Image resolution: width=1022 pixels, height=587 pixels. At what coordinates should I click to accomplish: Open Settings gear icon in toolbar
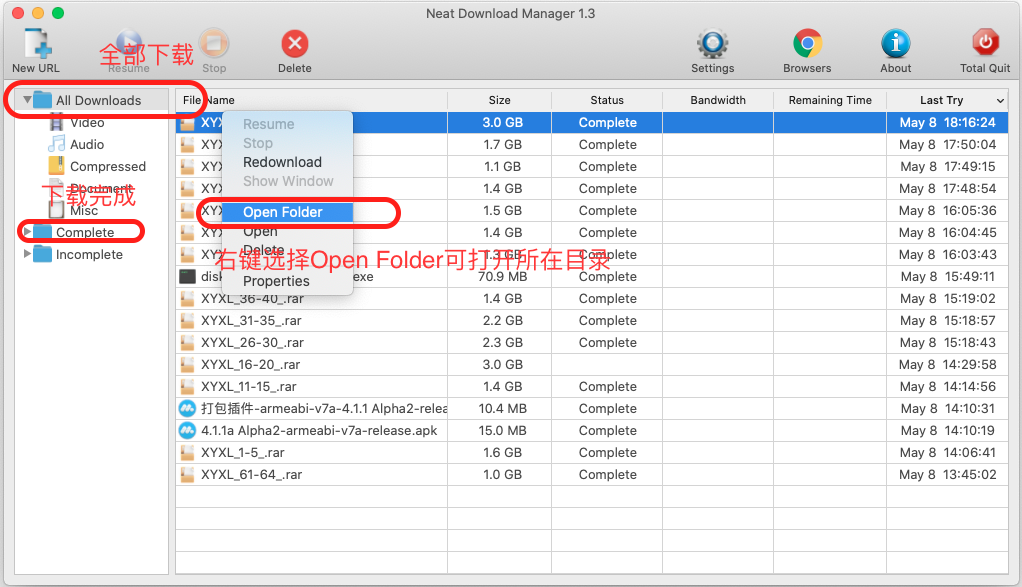point(712,45)
